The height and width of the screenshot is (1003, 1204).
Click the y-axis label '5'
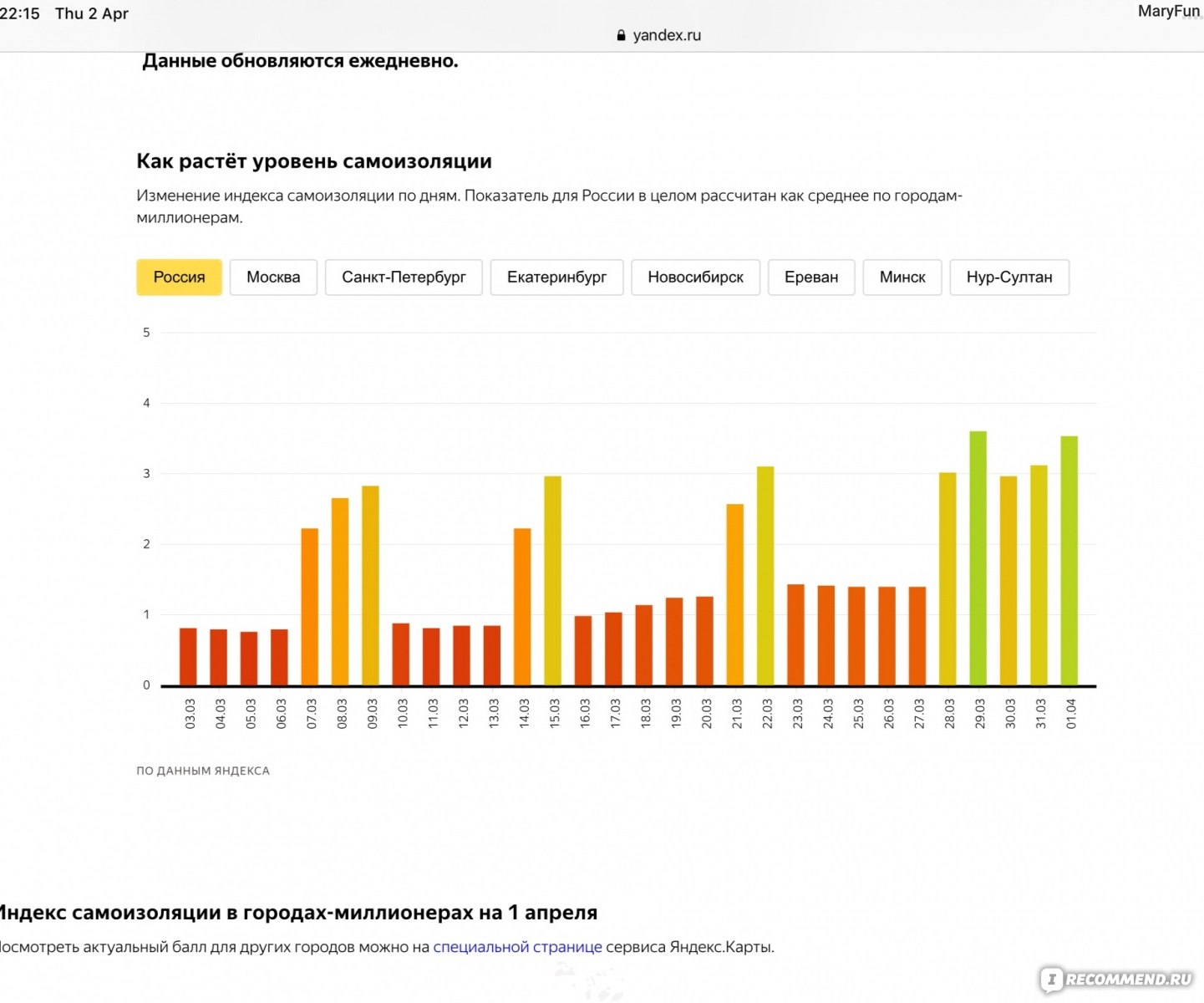point(146,333)
